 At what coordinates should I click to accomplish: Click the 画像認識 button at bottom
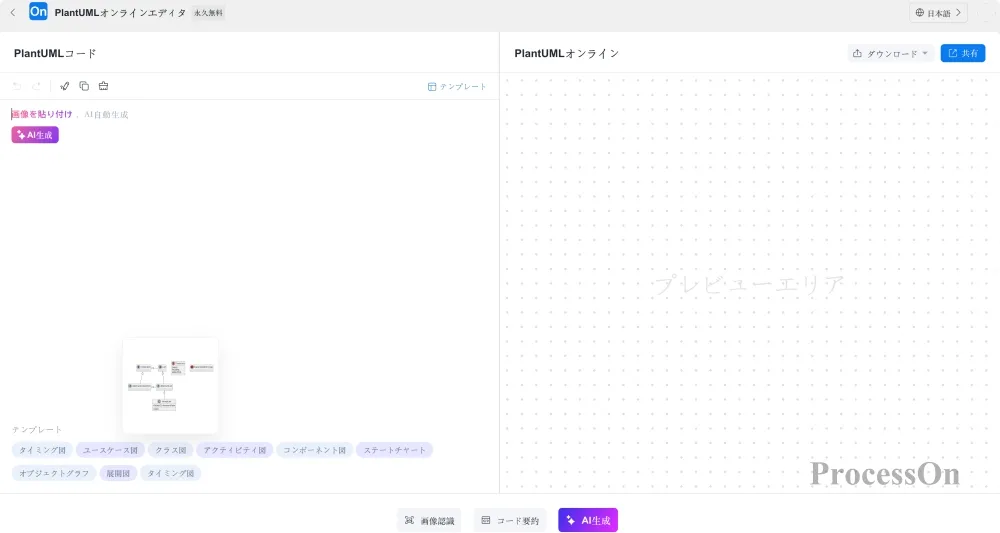coord(430,520)
